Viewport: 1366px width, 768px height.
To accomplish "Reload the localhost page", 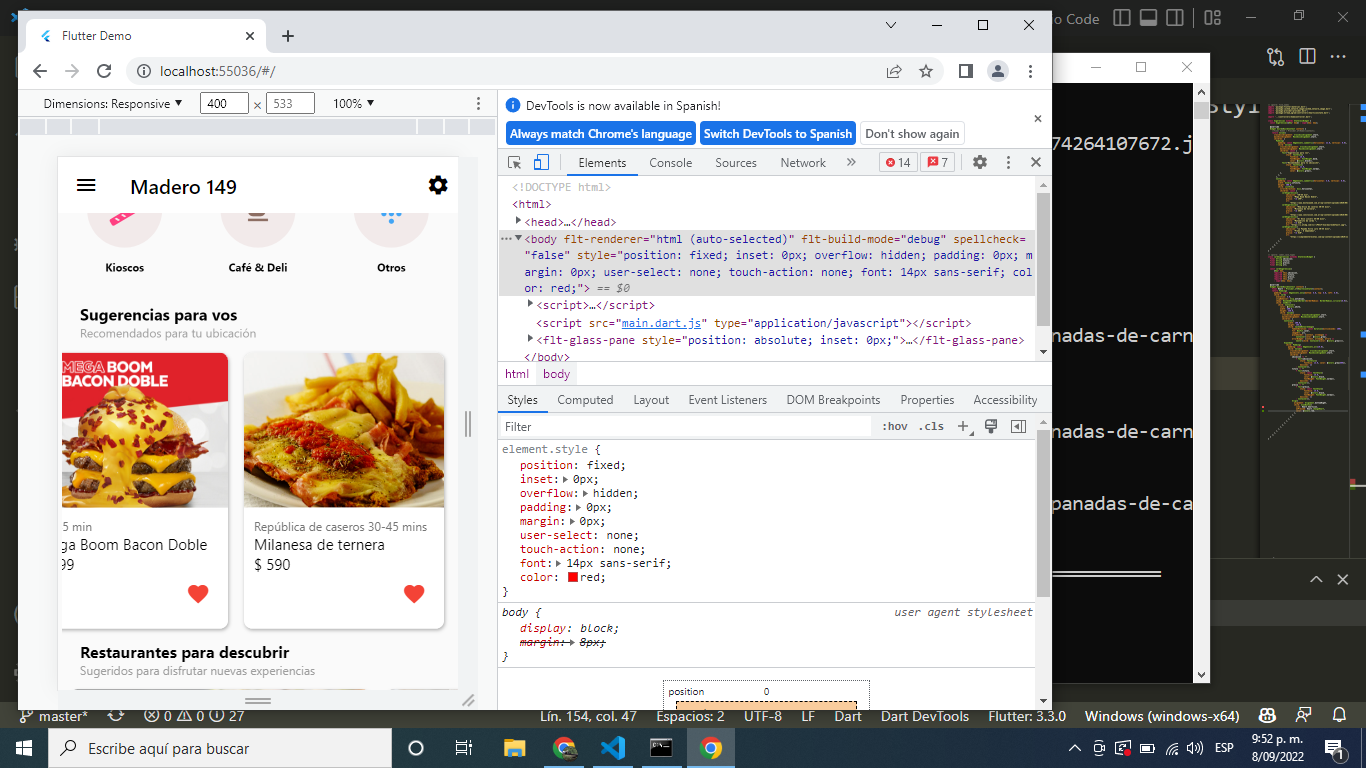I will tap(103, 71).
